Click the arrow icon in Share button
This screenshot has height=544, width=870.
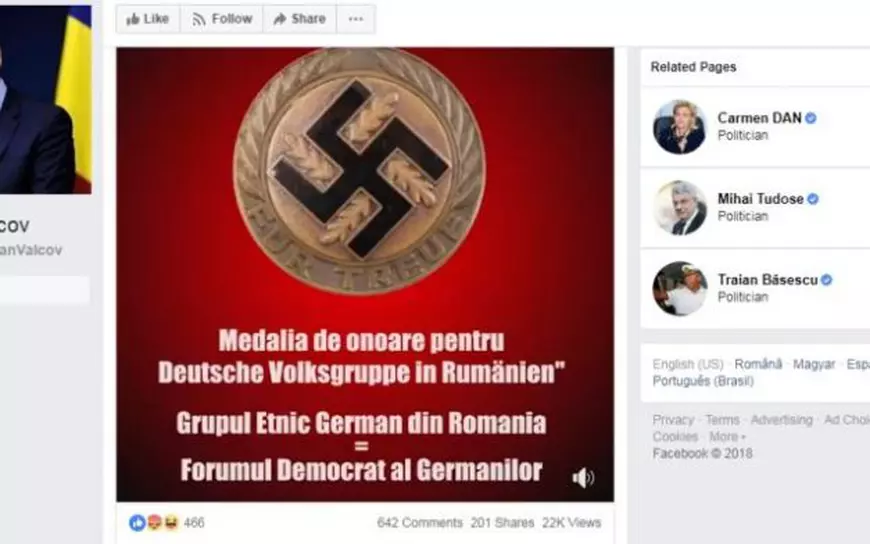pos(280,19)
